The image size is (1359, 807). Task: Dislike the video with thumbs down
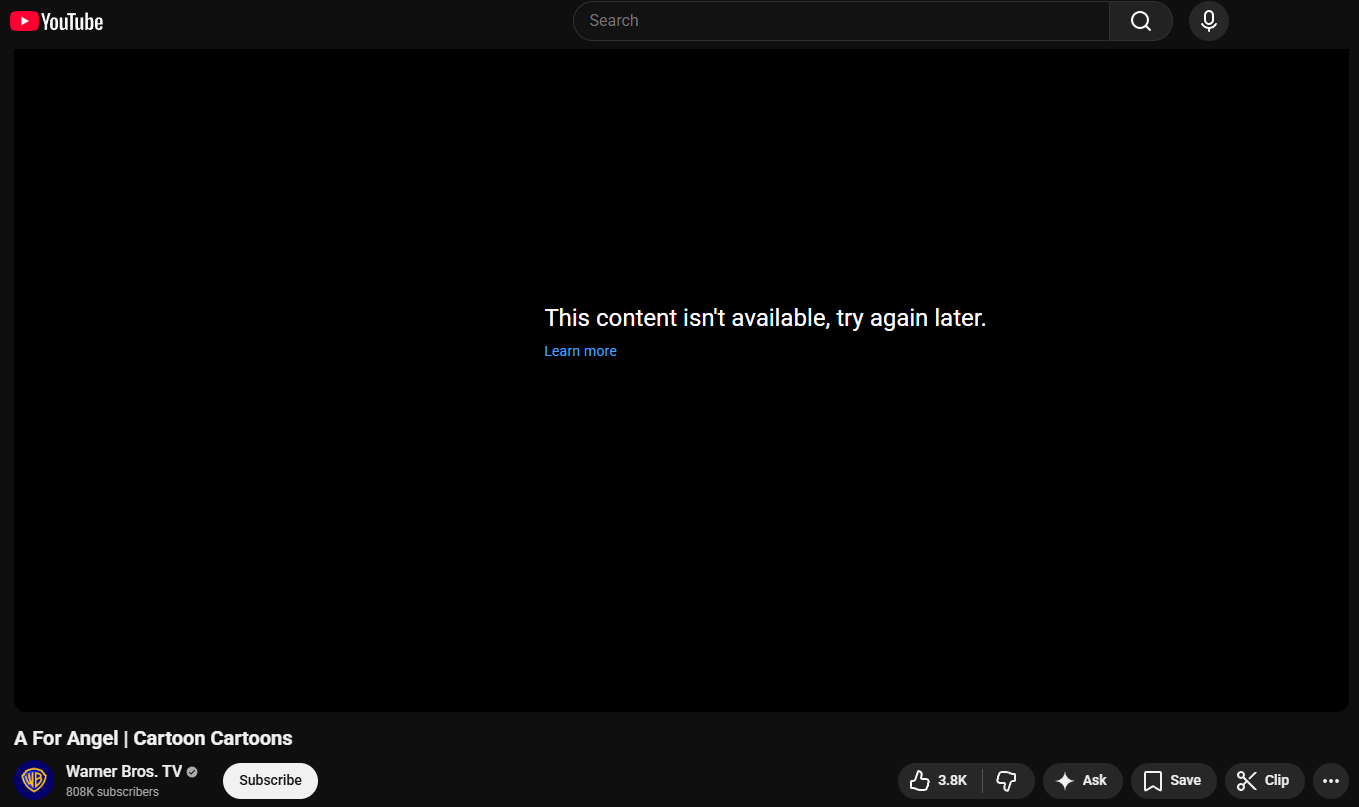coord(1008,781)
